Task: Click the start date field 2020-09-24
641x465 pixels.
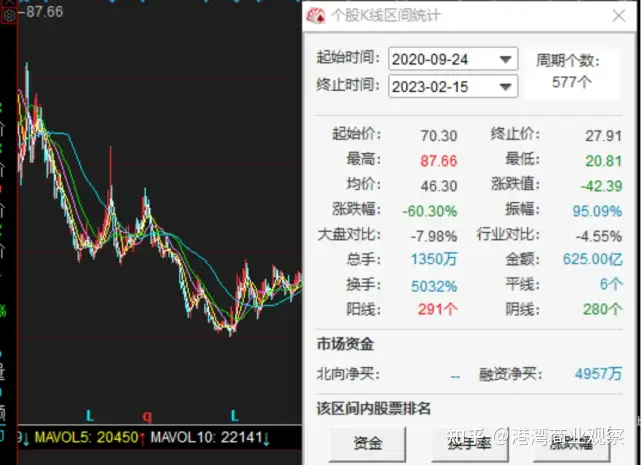Action: click(x=453, y=59)
